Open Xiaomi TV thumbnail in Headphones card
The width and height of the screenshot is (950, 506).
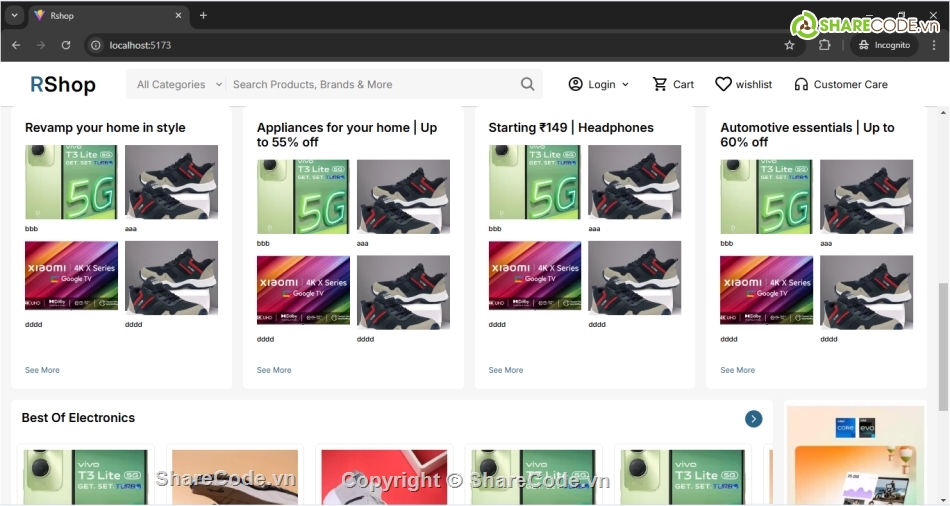click(535, 276)
